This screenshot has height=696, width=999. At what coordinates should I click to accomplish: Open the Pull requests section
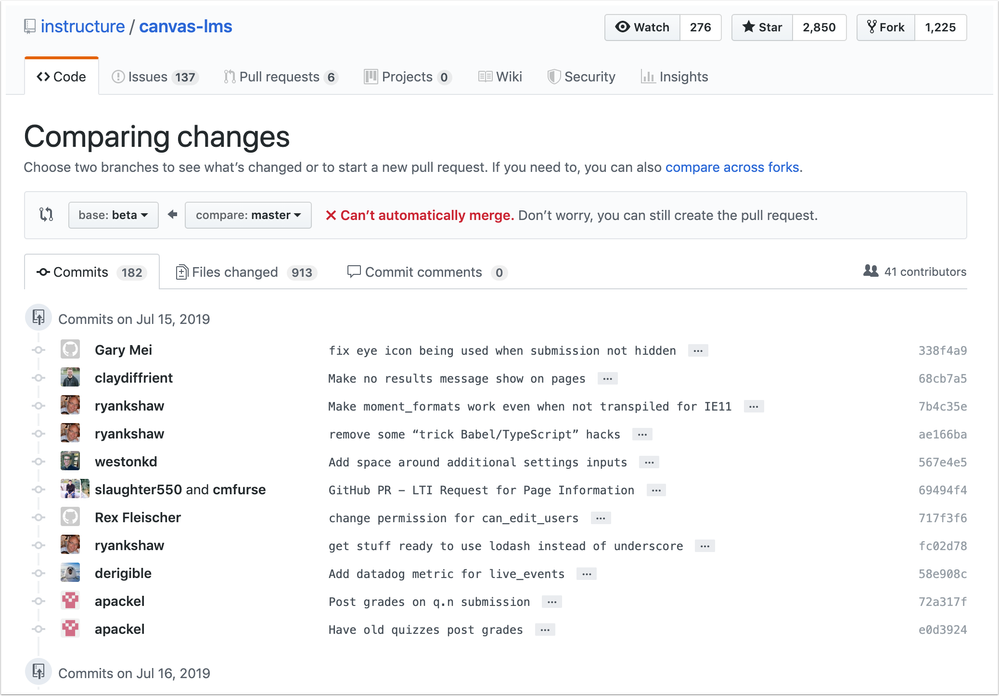click(281, 75)
